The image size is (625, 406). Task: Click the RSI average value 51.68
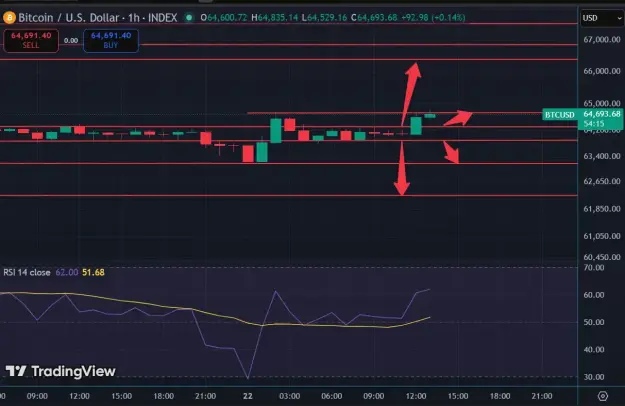[x=93, y=273]
